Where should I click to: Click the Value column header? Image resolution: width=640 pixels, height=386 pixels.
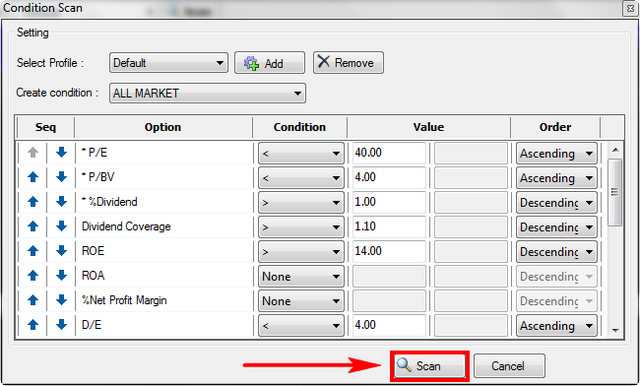[429, 127]
